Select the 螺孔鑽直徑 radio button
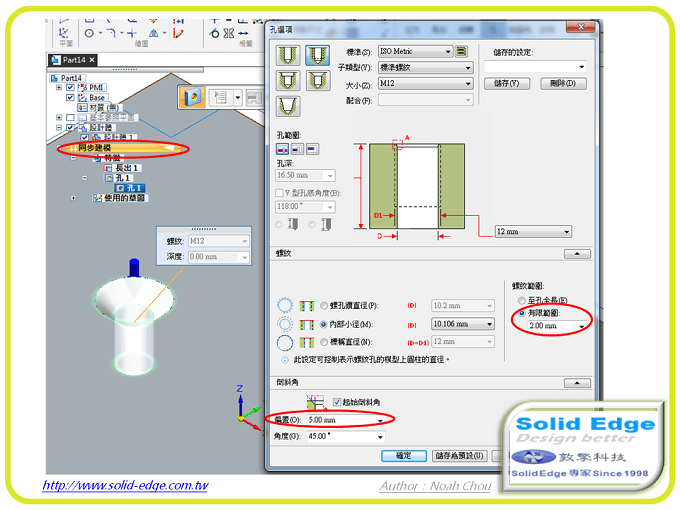The image size is (680, 510). coord(322,306)
